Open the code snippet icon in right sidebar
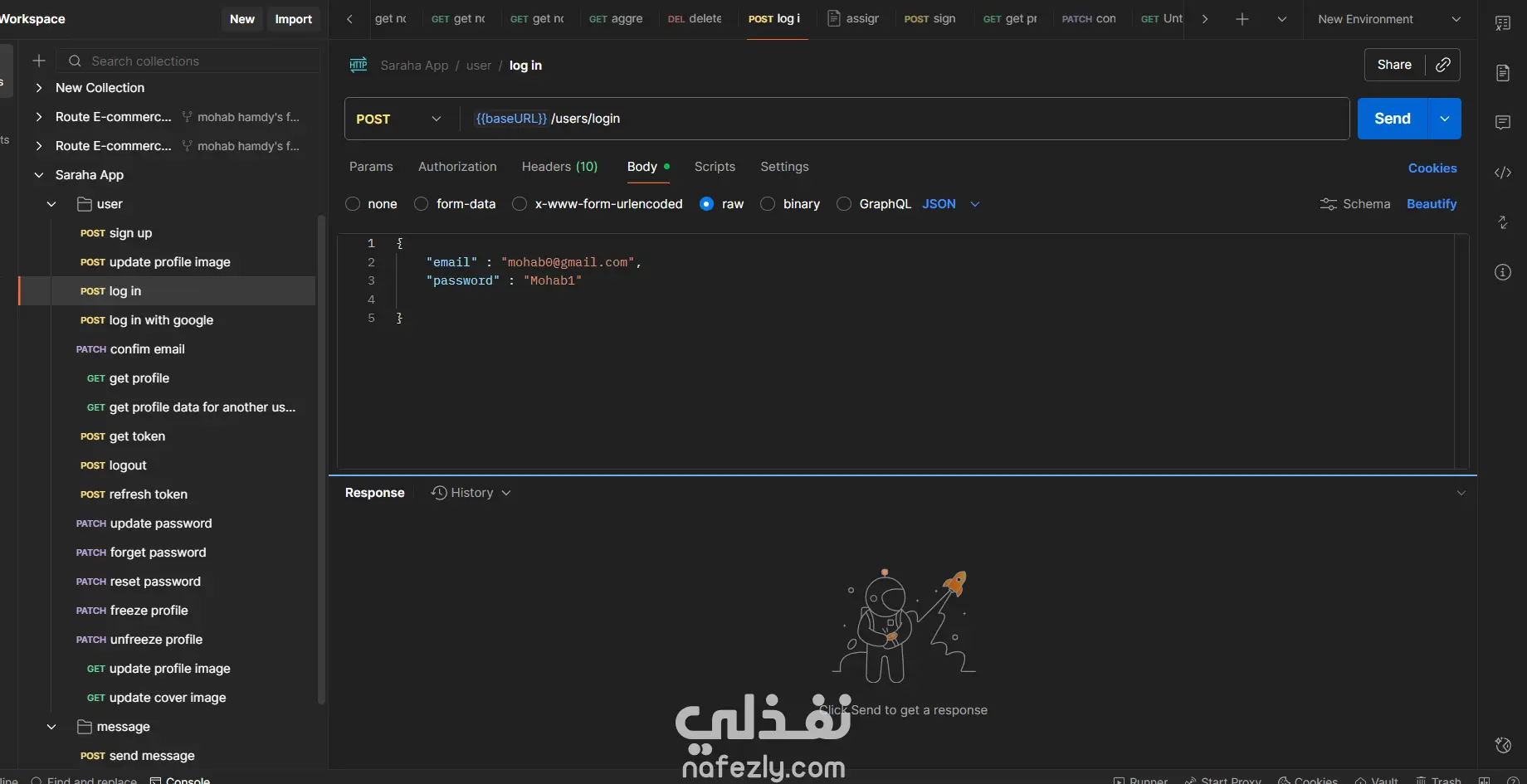 (1503, 173)
